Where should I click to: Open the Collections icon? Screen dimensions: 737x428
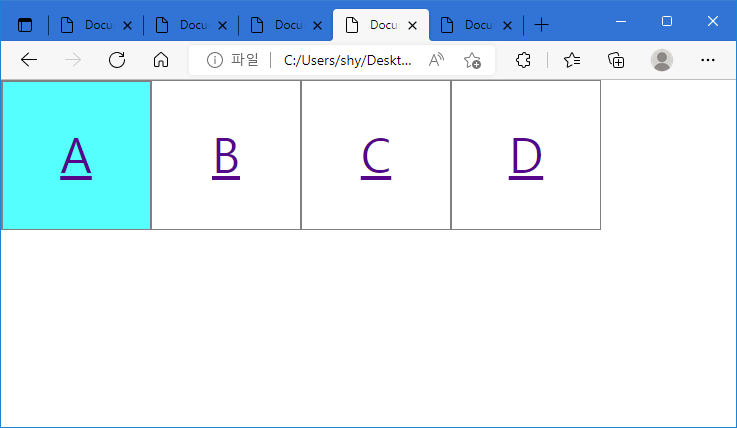(x=617, y=60)
